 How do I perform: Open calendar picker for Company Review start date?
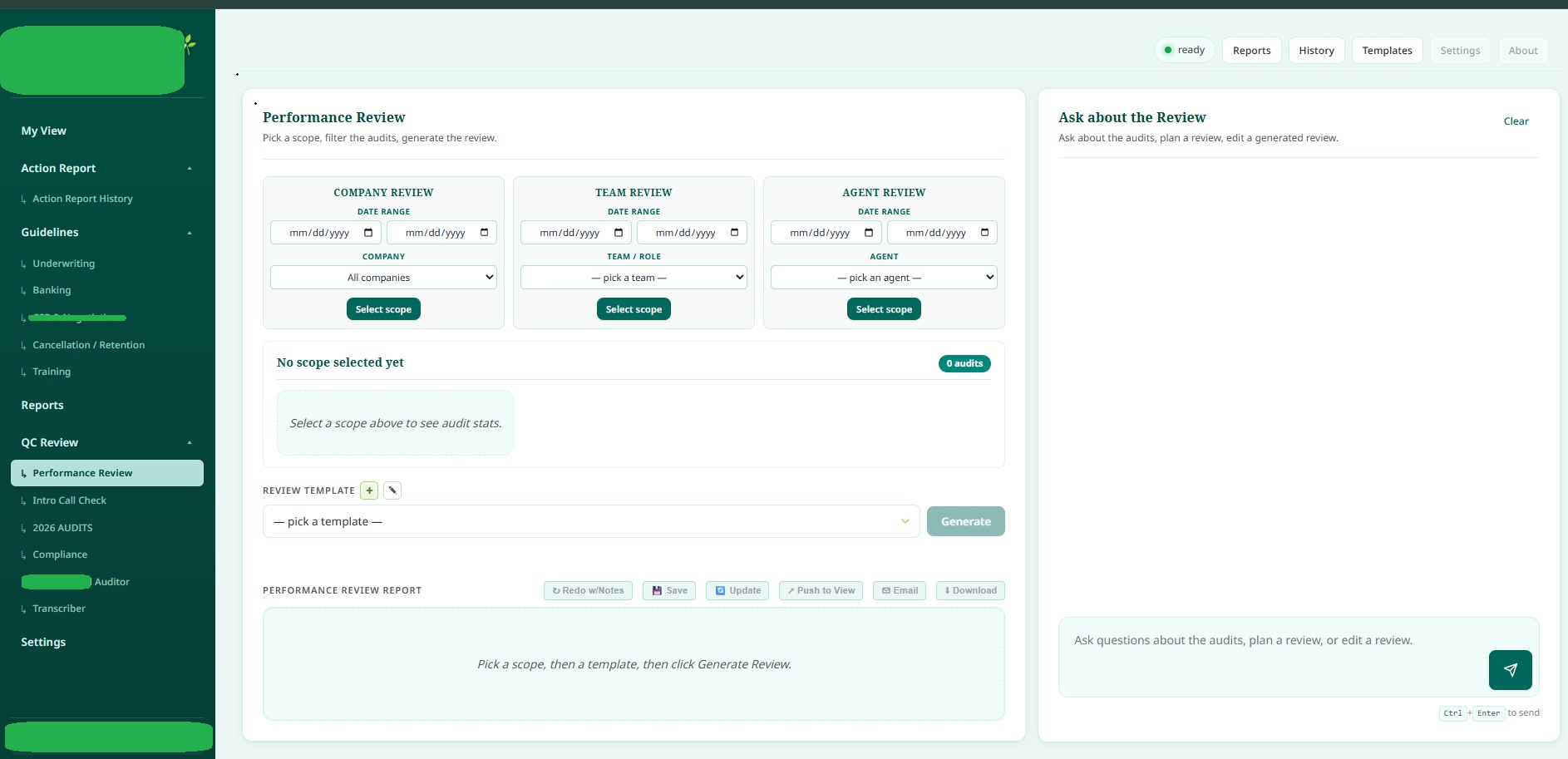coord(368,233)
